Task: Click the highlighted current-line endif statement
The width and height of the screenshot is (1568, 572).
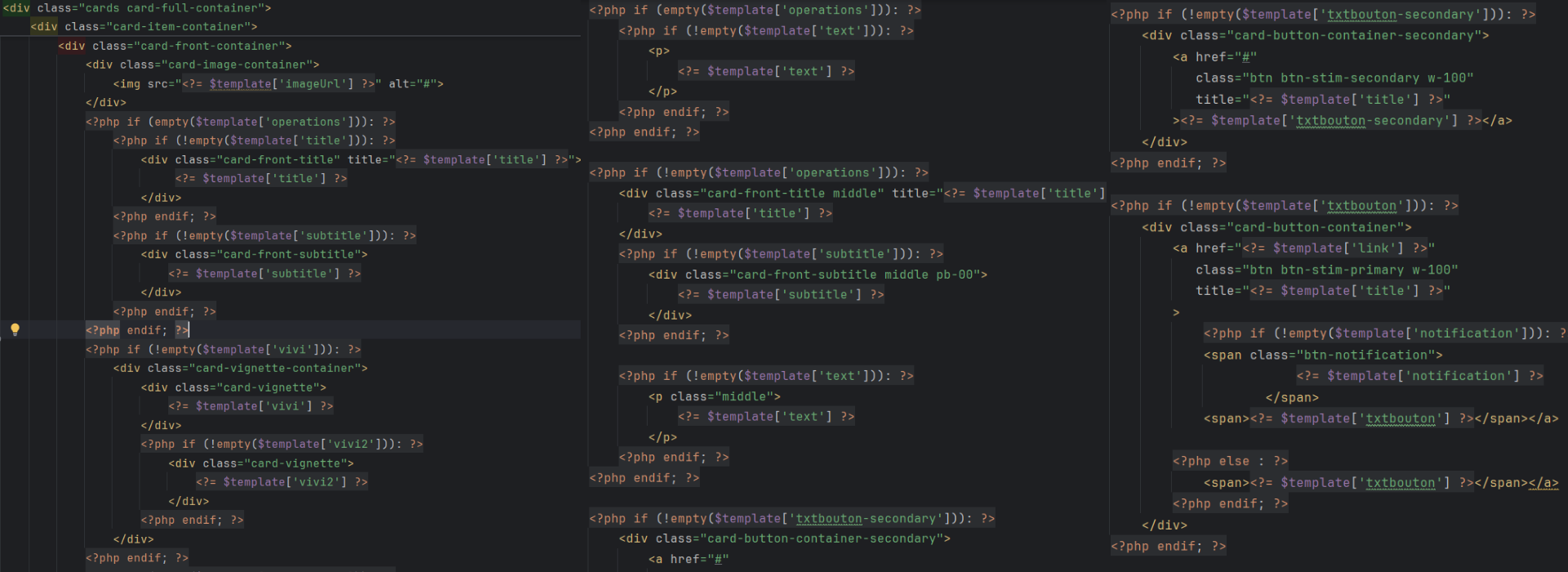Action: point(137,330)
